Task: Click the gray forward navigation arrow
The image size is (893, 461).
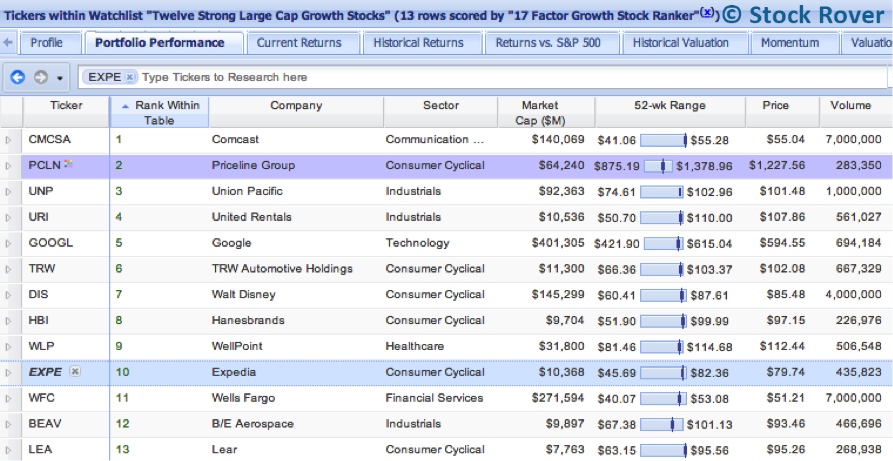Action: (41, 78)
